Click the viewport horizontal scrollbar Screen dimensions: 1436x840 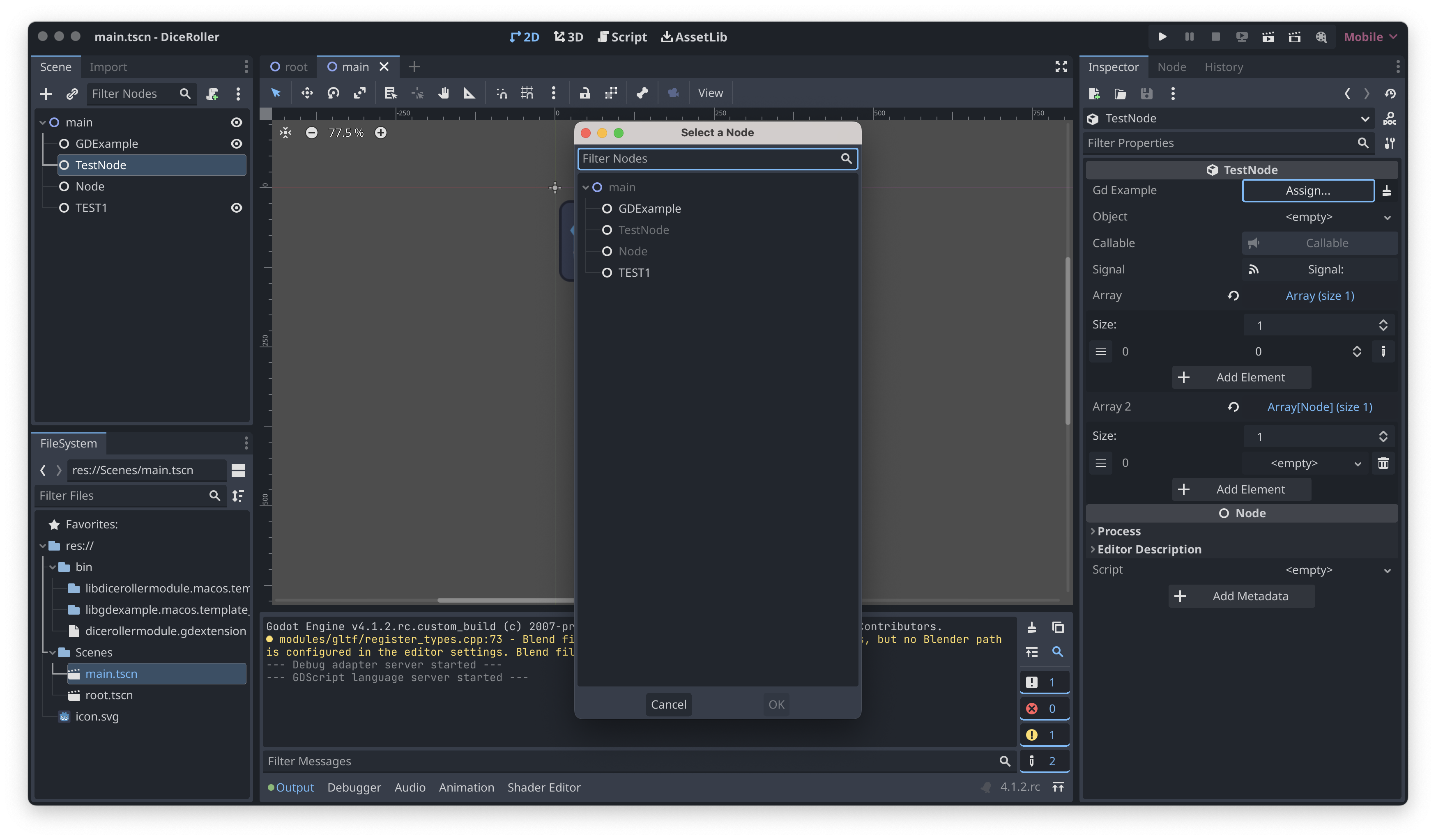coord(506,600)
